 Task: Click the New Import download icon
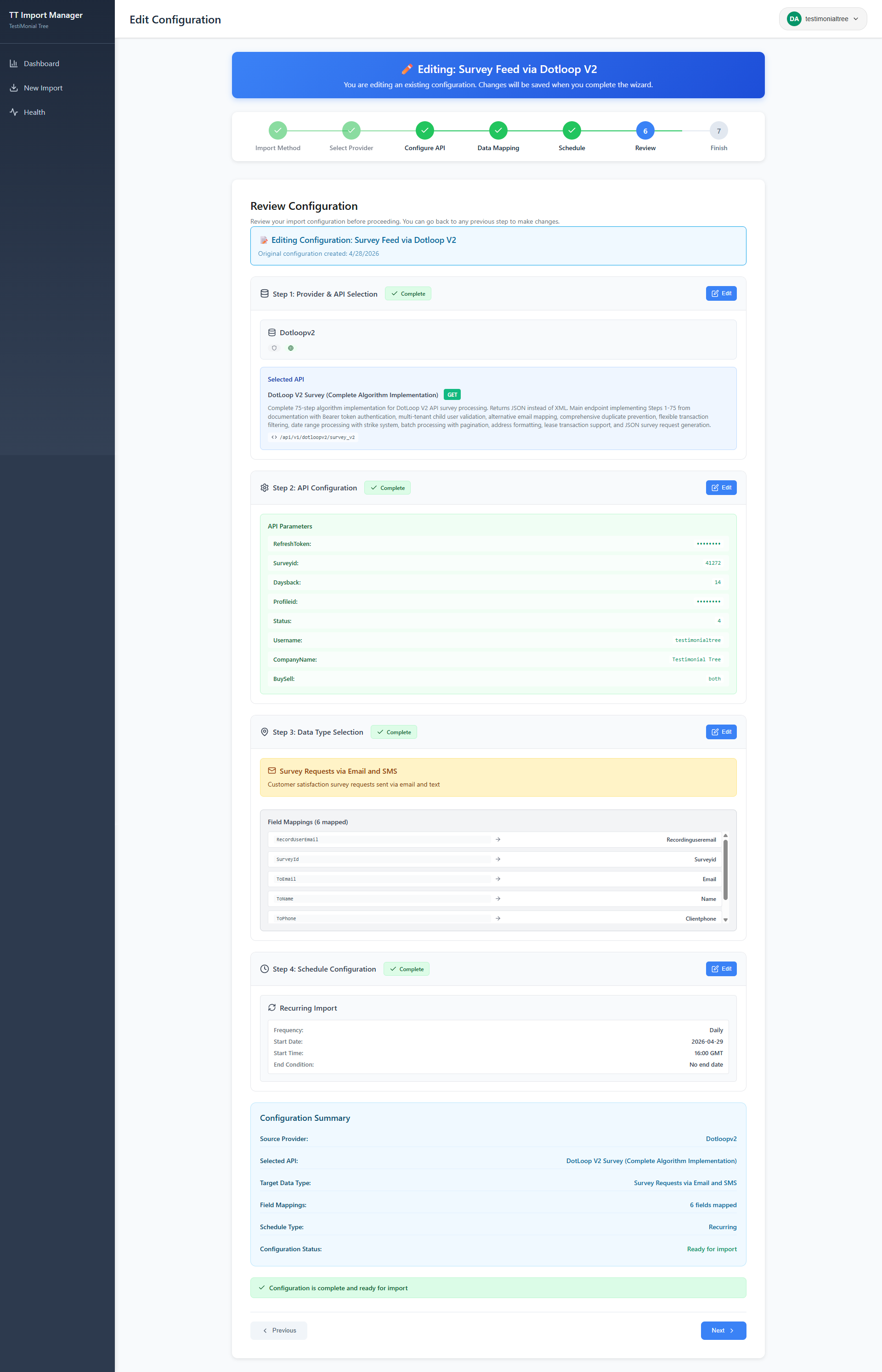[x=14, y=88]
